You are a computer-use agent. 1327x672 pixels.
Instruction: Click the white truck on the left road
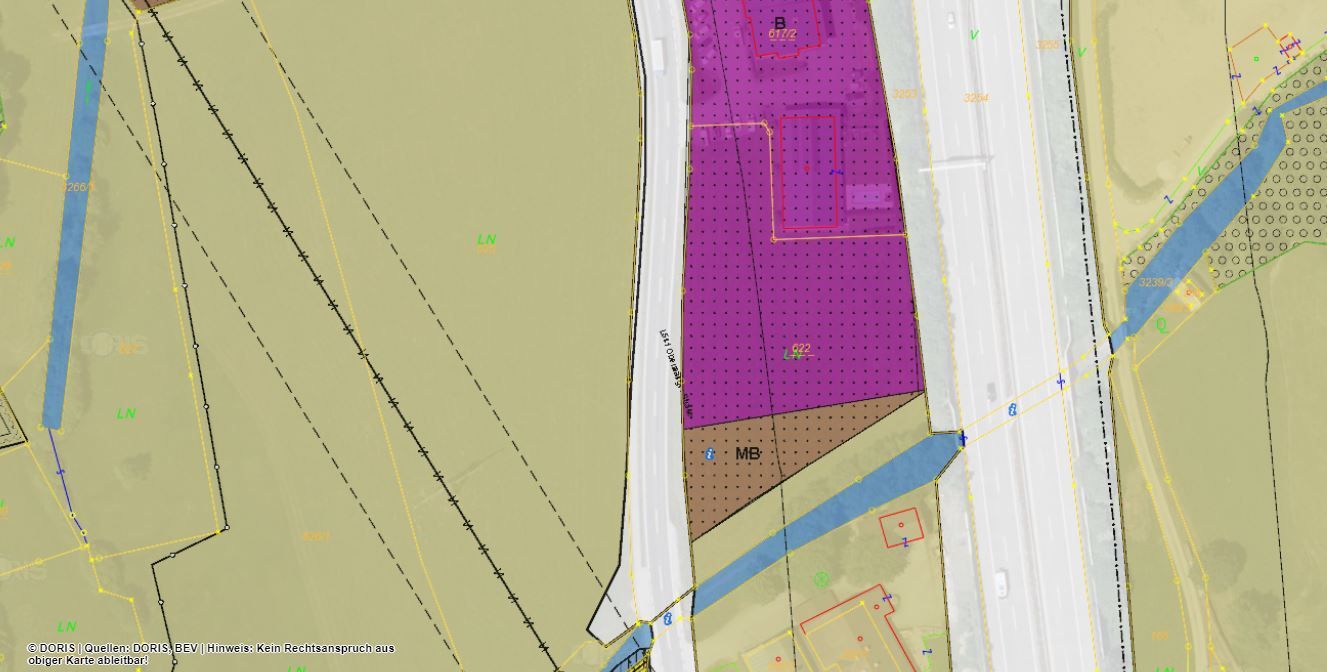click(658, 54)
